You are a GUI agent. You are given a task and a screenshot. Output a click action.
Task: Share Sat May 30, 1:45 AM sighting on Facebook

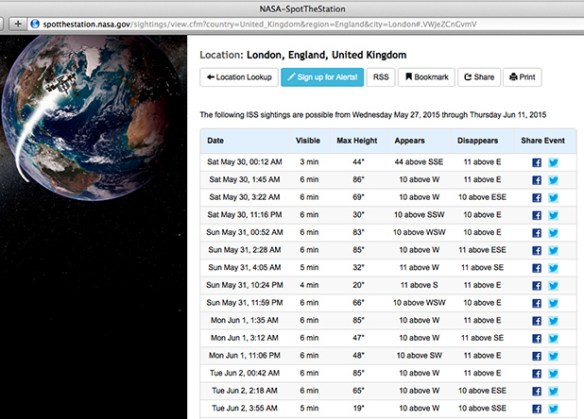[537, 180]
